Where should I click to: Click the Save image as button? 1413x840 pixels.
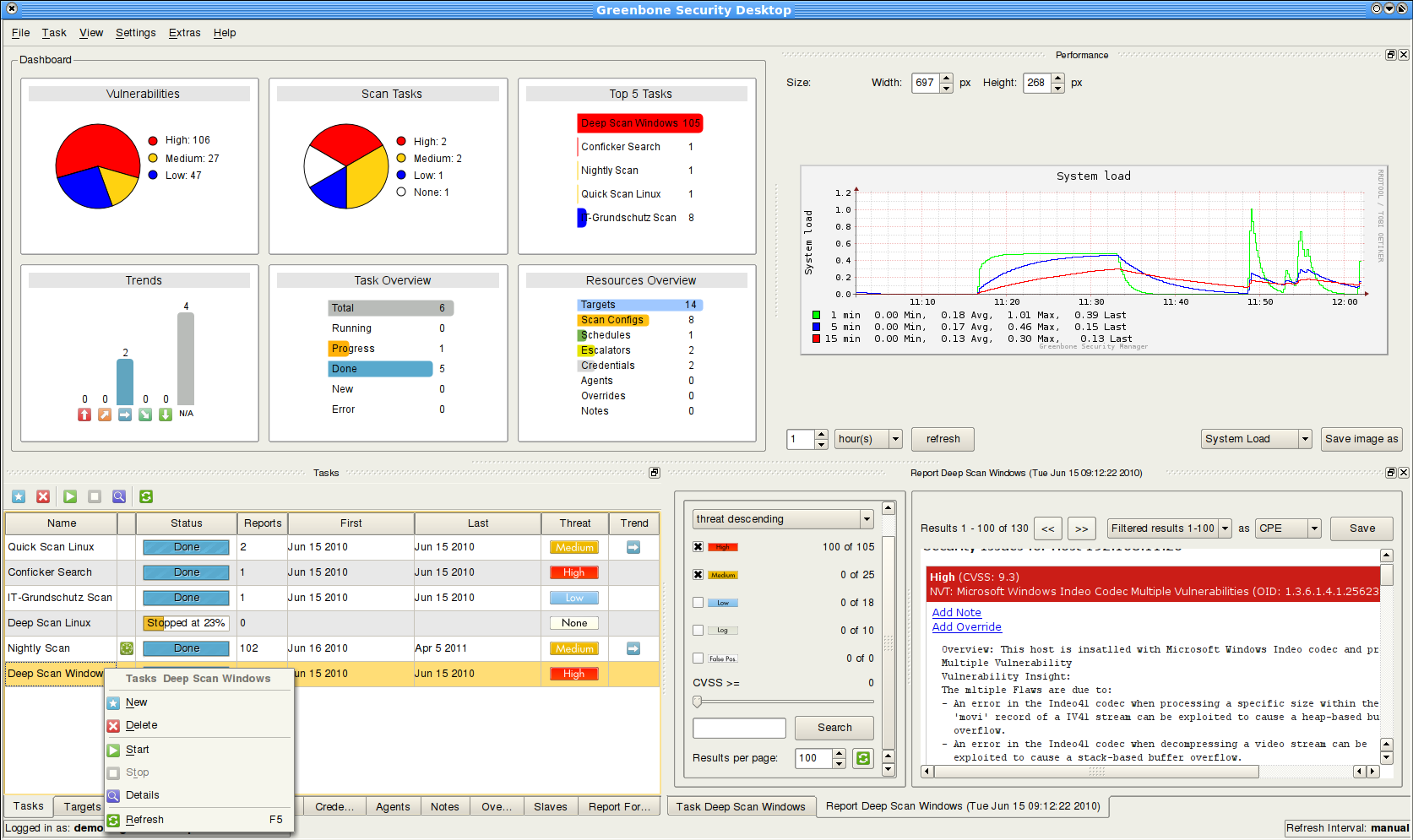point(1361,439)
